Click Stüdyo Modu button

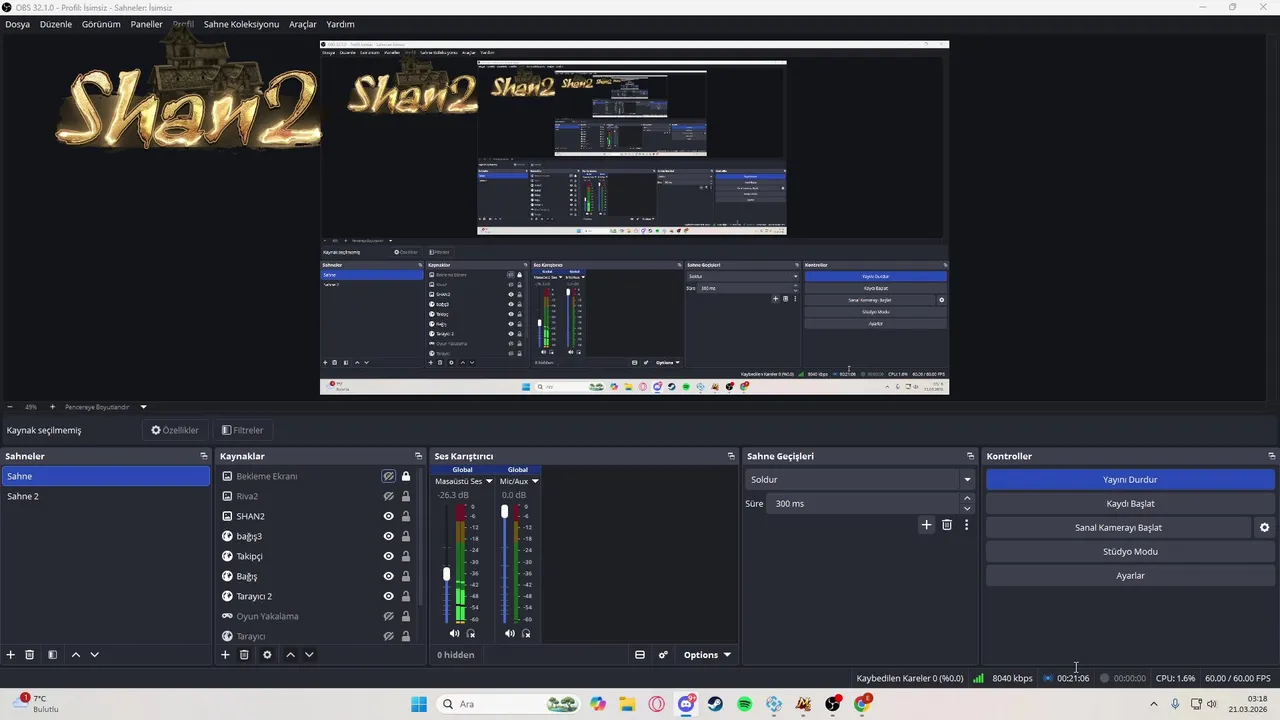point(1130,552)
